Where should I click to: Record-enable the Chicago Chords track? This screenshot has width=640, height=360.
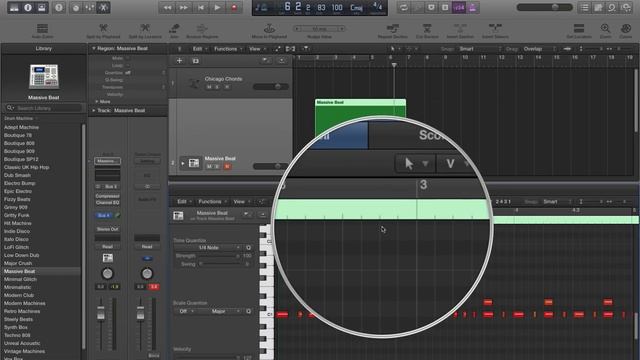point(227,87)
